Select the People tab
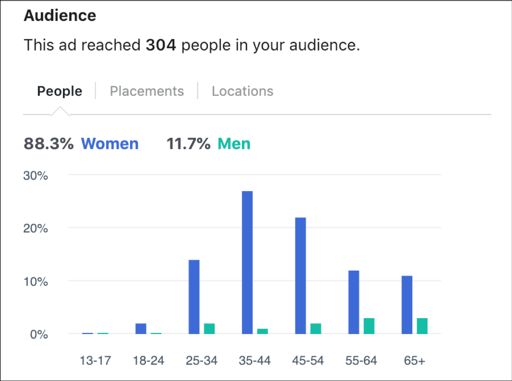512x381 pixels. coord(60,91)
